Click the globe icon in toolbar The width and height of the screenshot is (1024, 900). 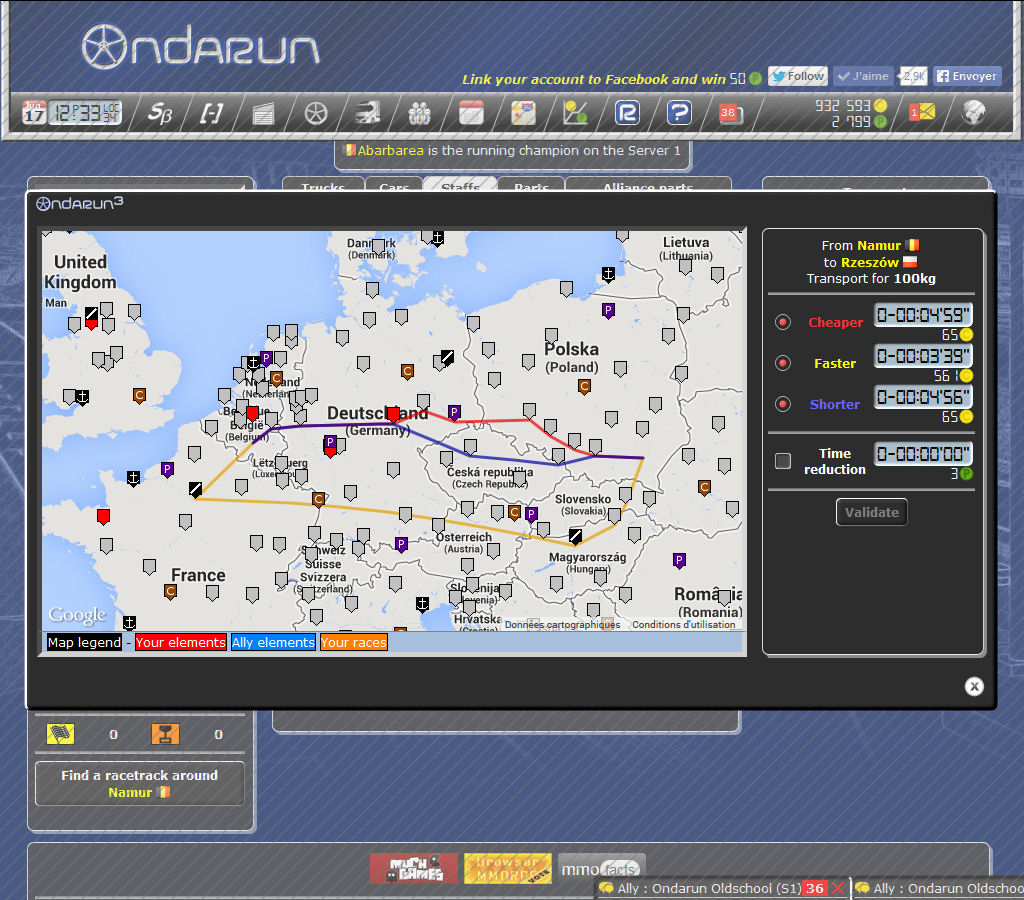[x=973, y=112]
